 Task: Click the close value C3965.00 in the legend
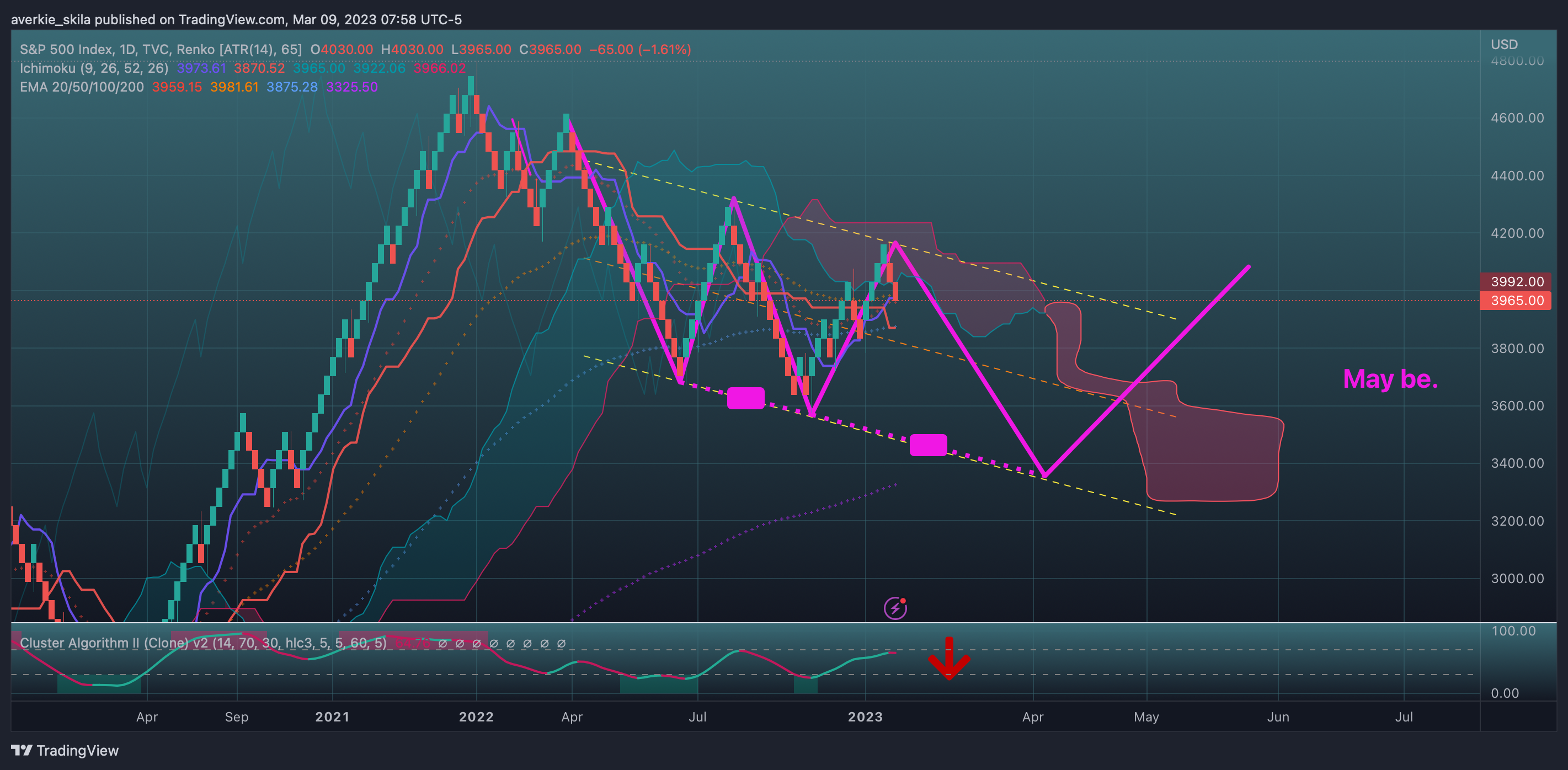point(550,49)
